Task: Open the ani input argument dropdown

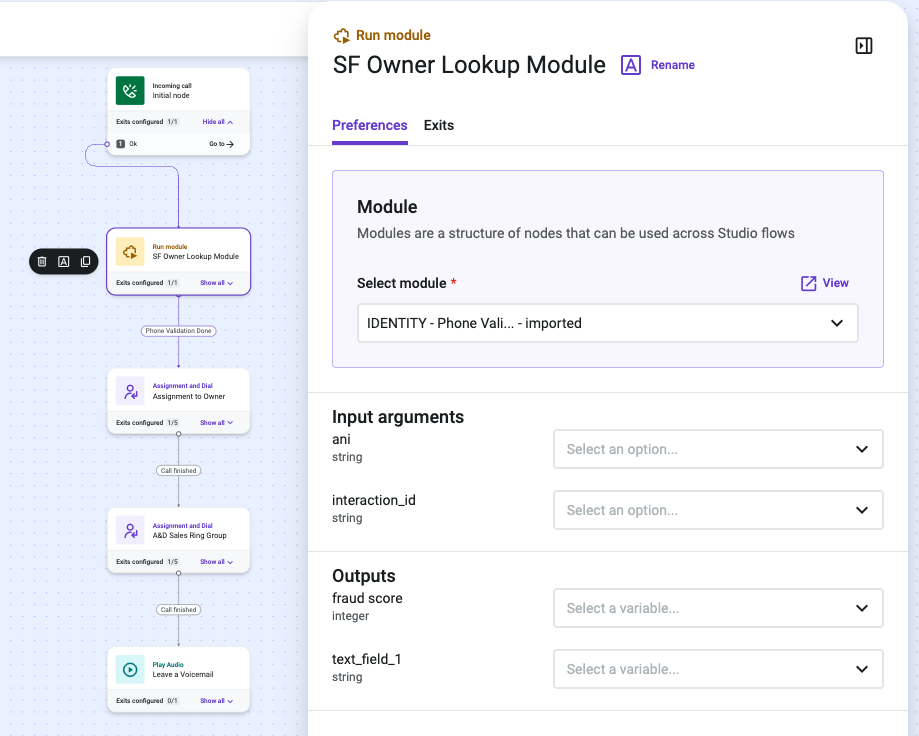Action: click(x=718, y=449)
